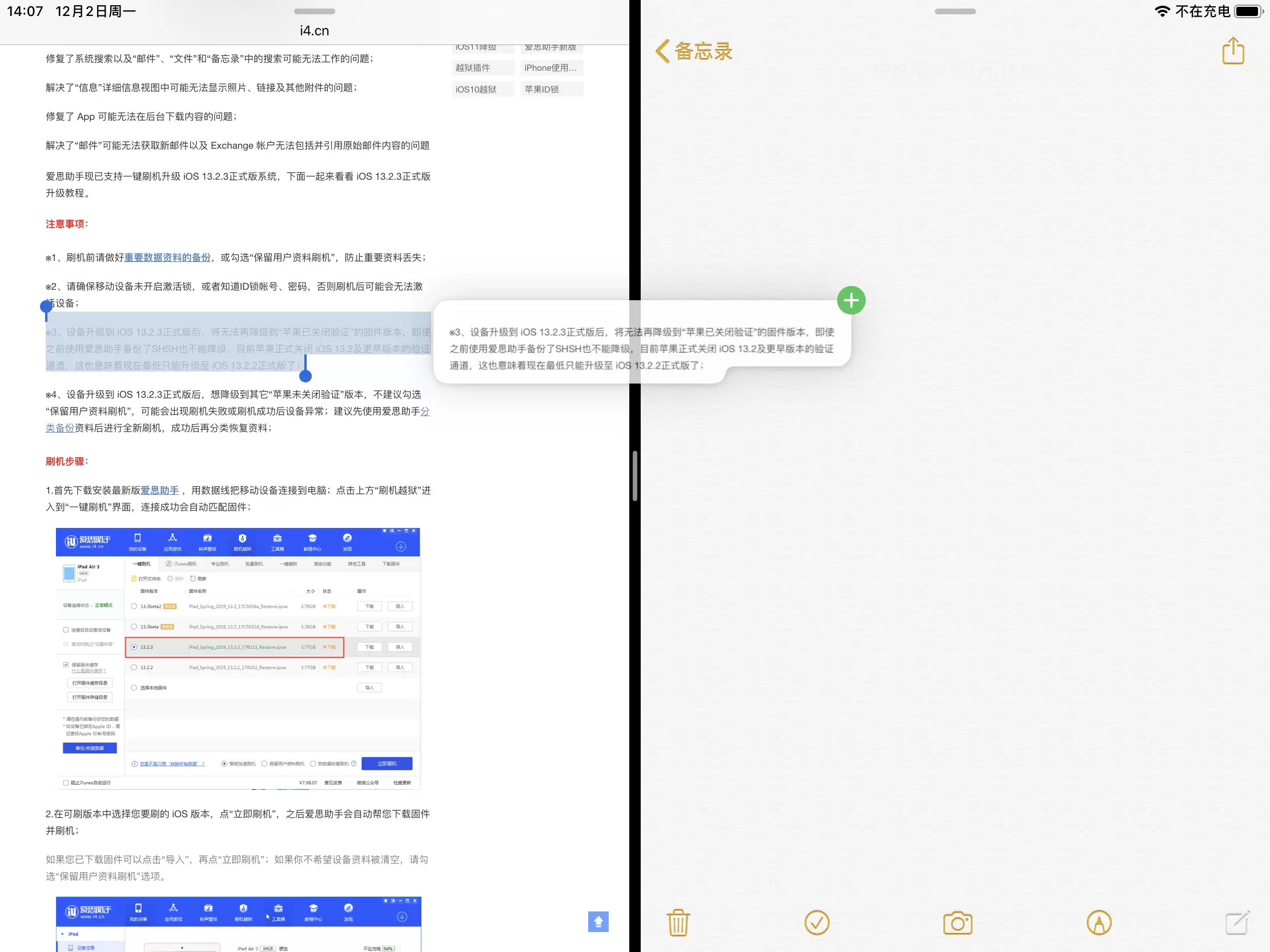Tap the first 爱思助手 tutorial screenshot
The image size is (1270, 952).
(x=238, y=658)
